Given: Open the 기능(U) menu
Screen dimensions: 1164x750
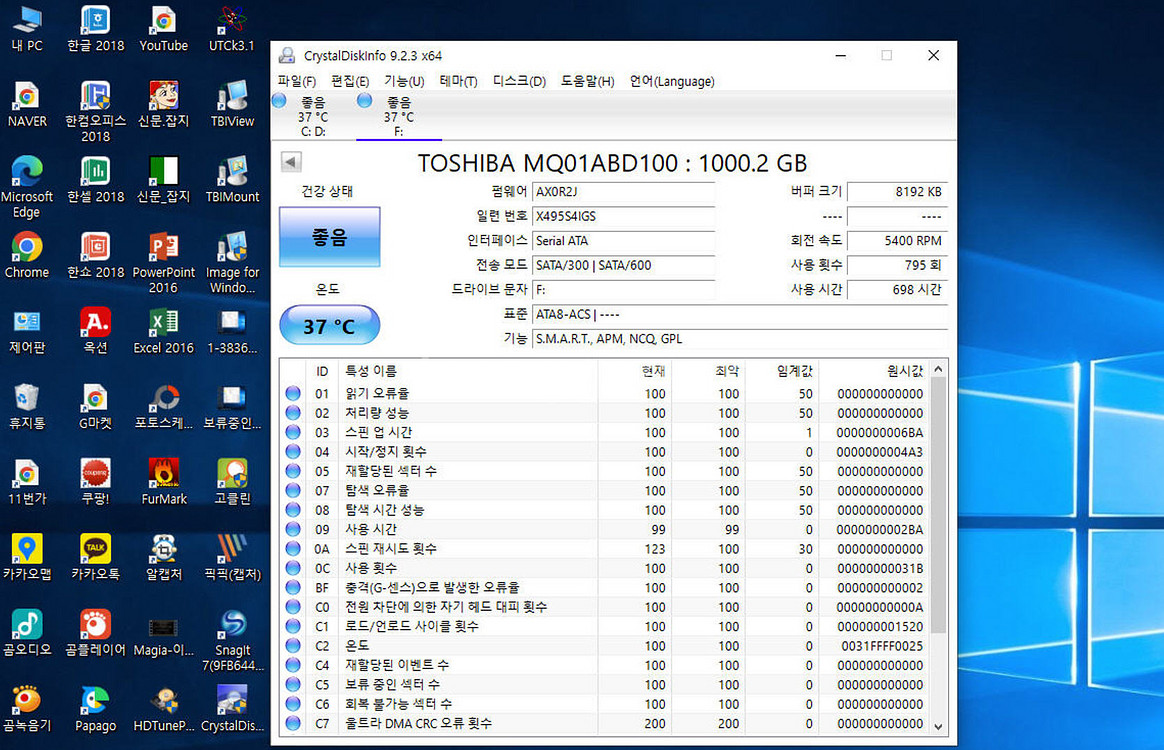Looking at the screenshot, I should point(404,81).
